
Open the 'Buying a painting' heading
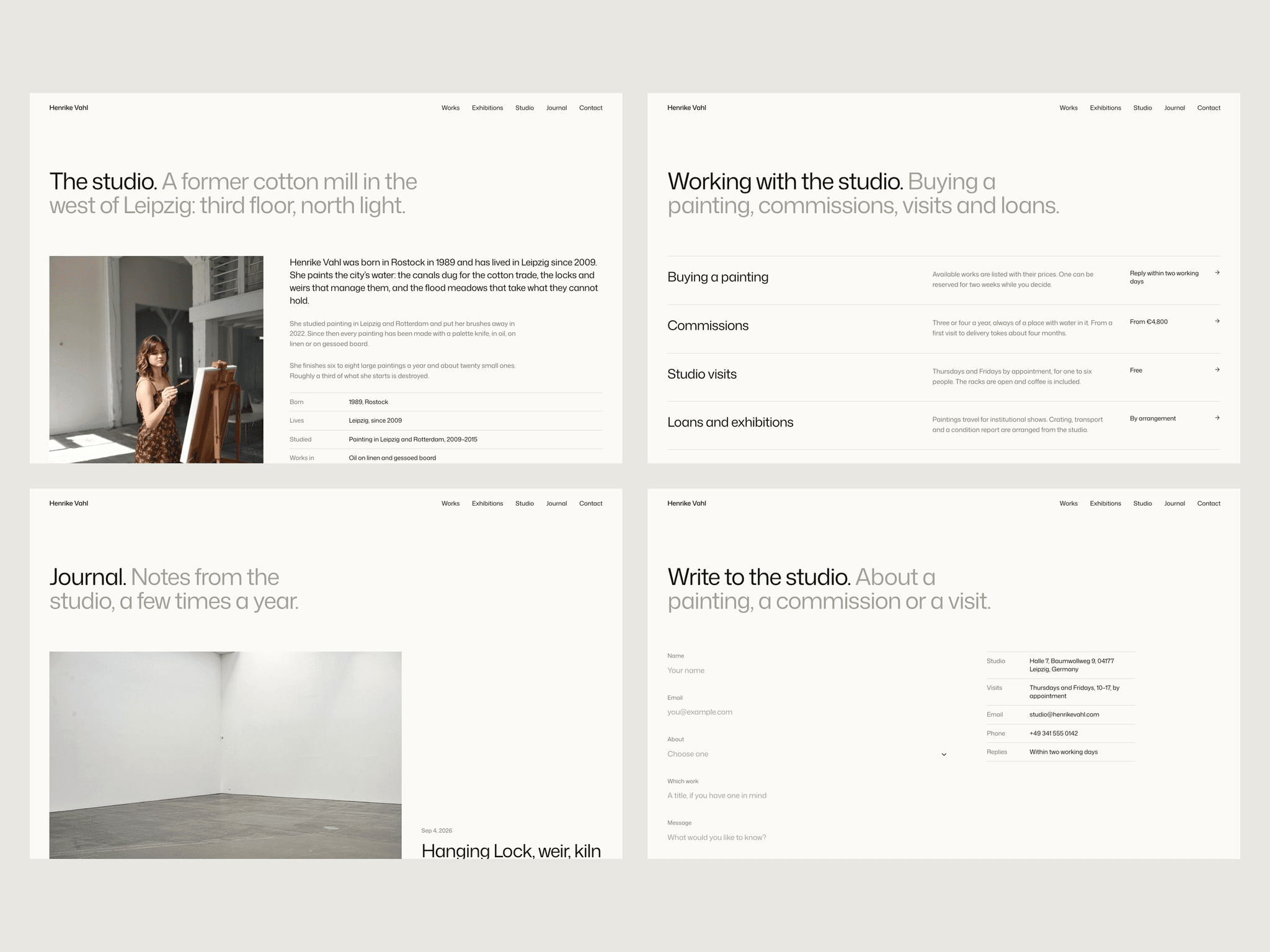click(717, 277)
